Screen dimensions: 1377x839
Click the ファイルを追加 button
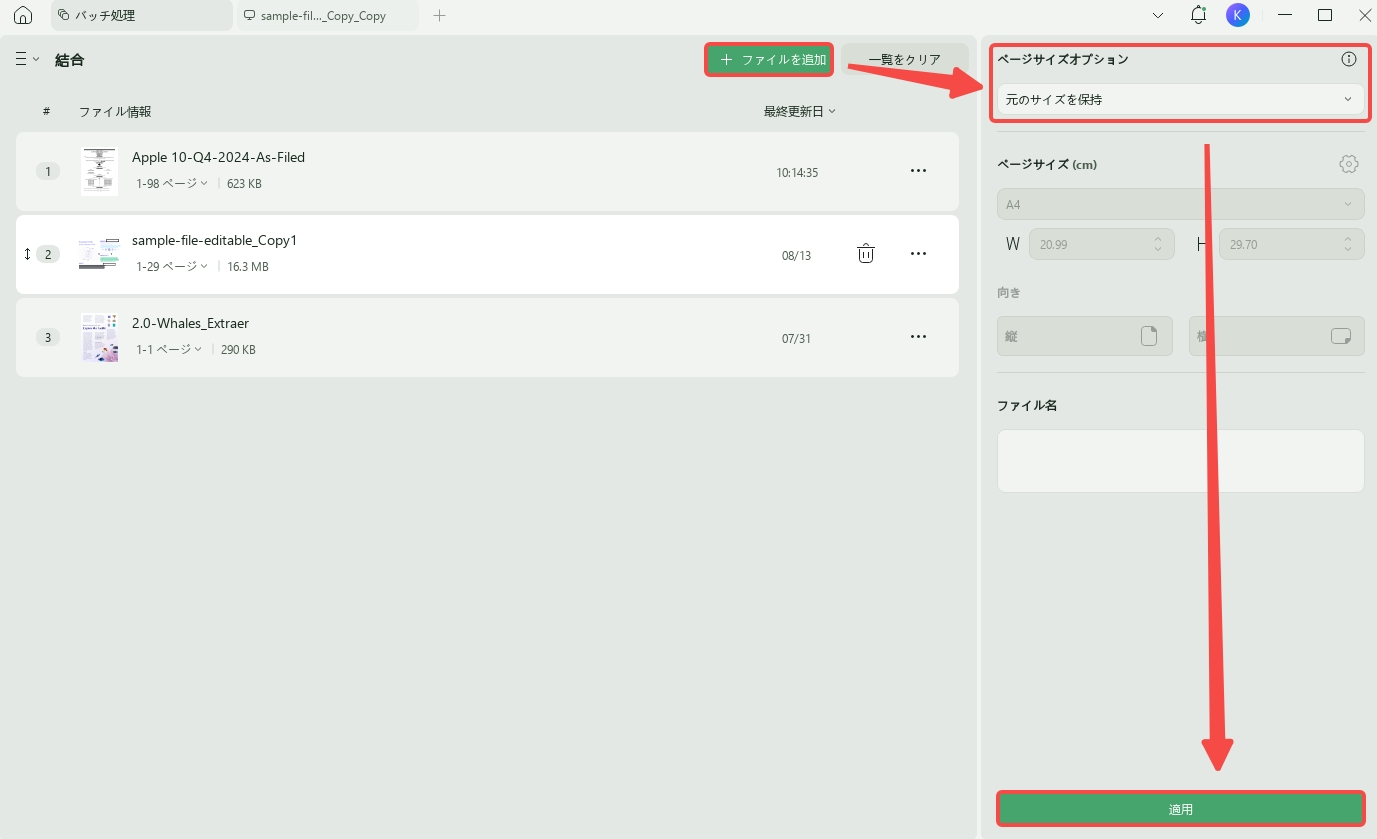click(x=769, y=59)
